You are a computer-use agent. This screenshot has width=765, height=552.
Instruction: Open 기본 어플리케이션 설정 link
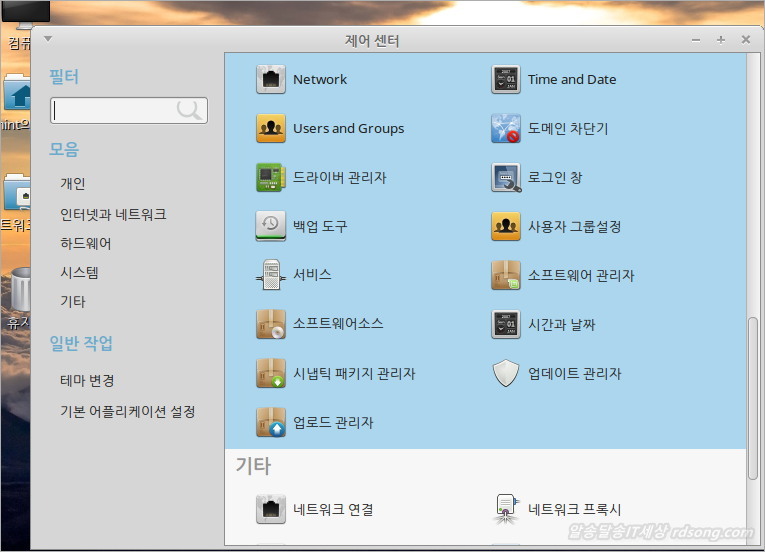127,411
